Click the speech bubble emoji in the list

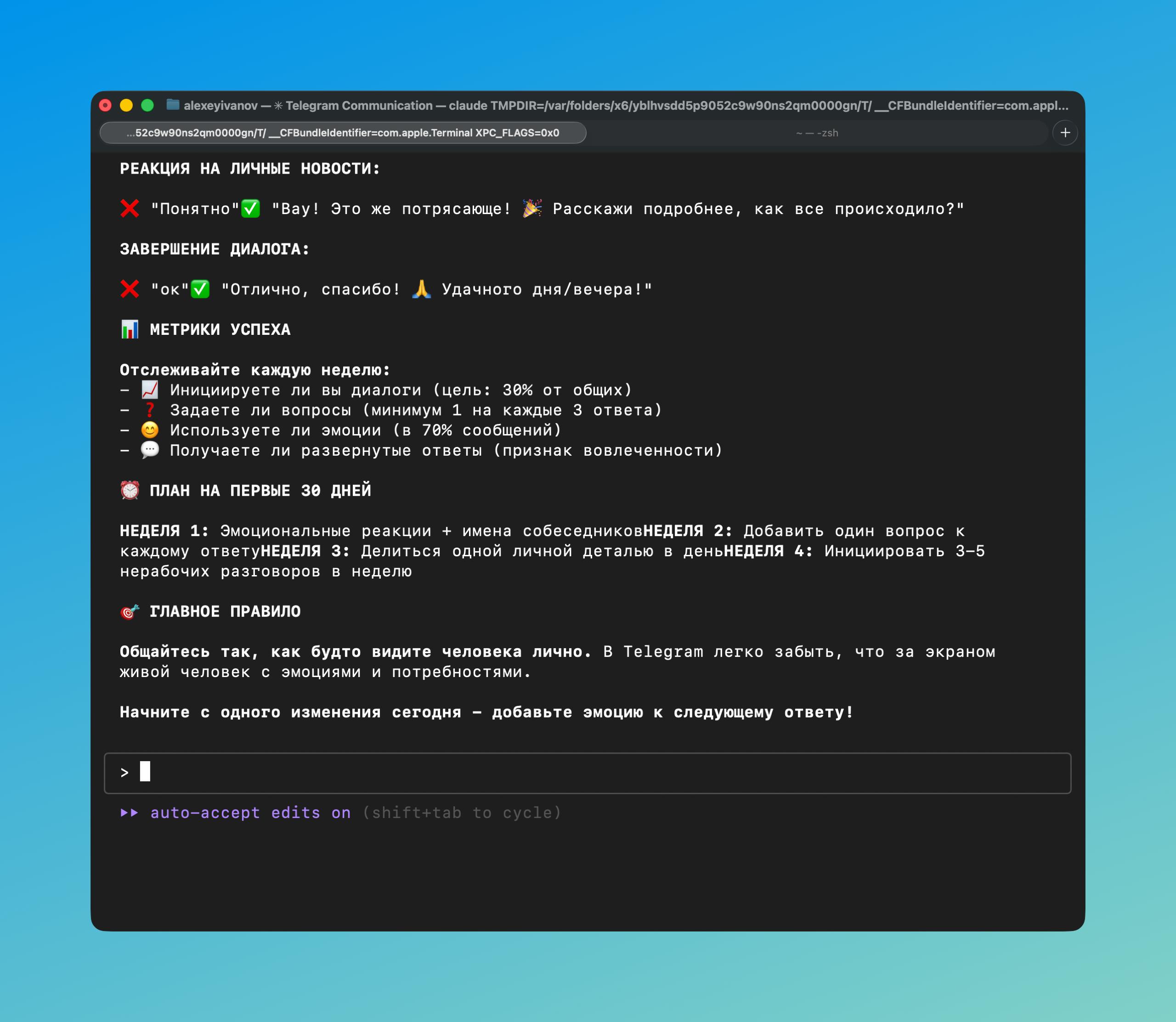149,450
